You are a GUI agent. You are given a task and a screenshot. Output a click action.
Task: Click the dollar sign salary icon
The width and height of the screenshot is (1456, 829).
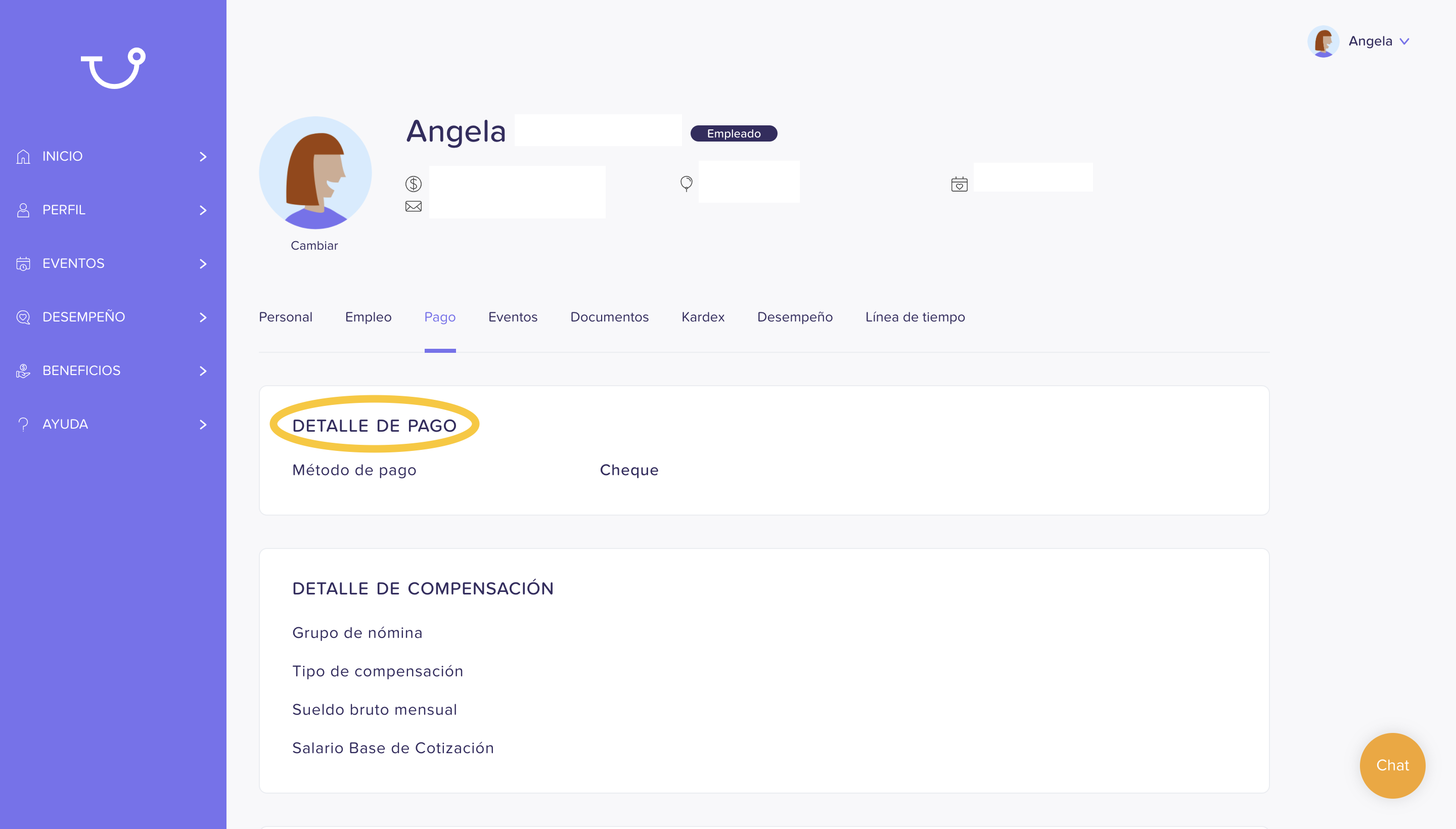pos(414,184)
